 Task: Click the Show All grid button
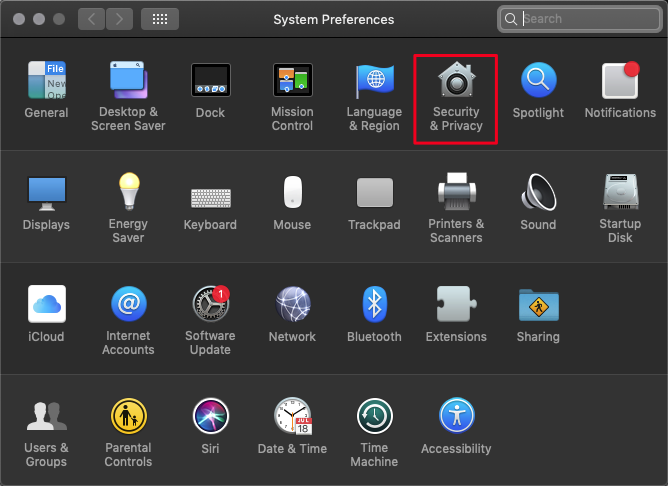pyautogui.click(x=160, y=19)
